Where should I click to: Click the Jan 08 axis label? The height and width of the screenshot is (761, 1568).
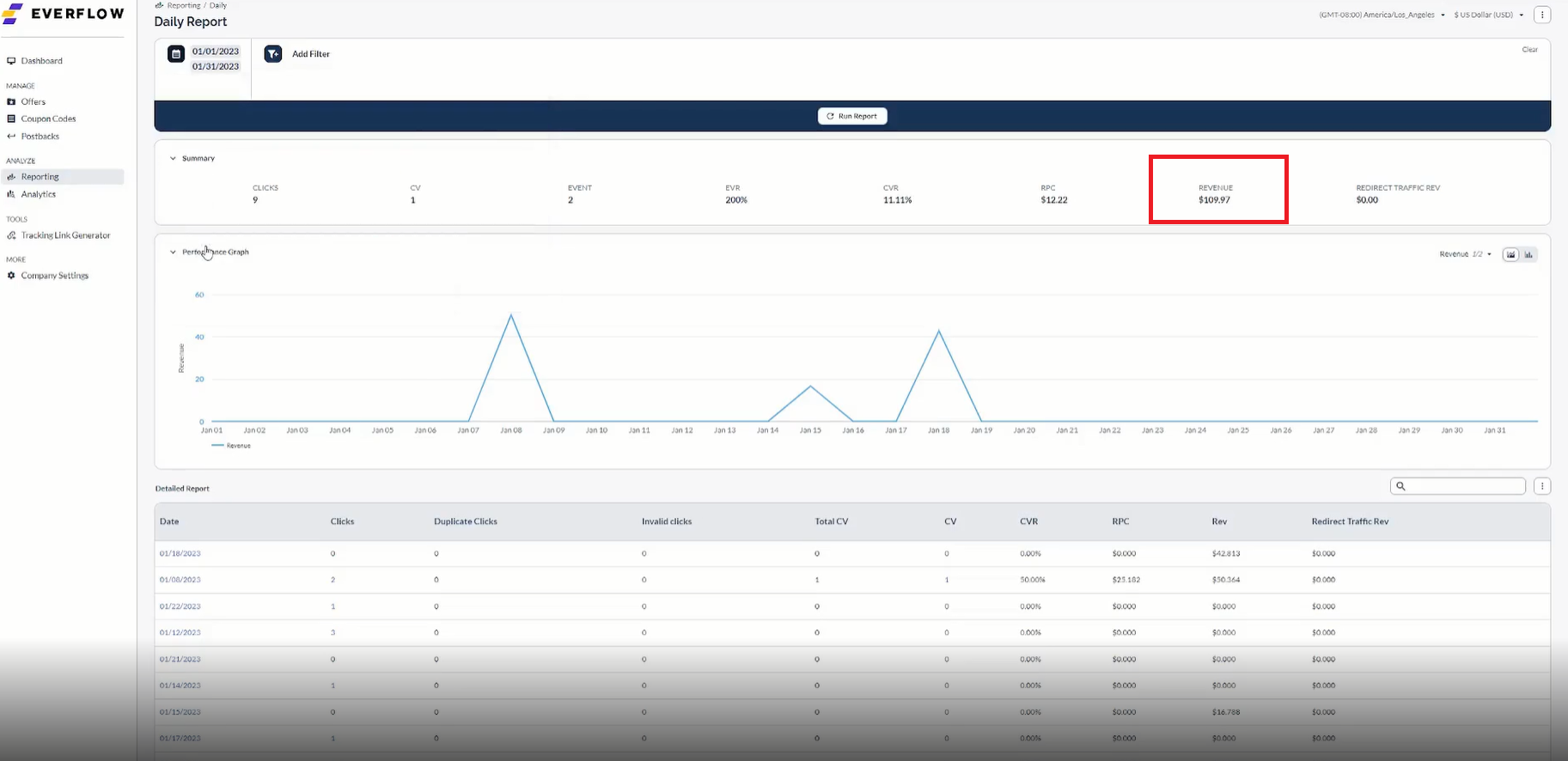pyautogui.click(x=511, y=430)
